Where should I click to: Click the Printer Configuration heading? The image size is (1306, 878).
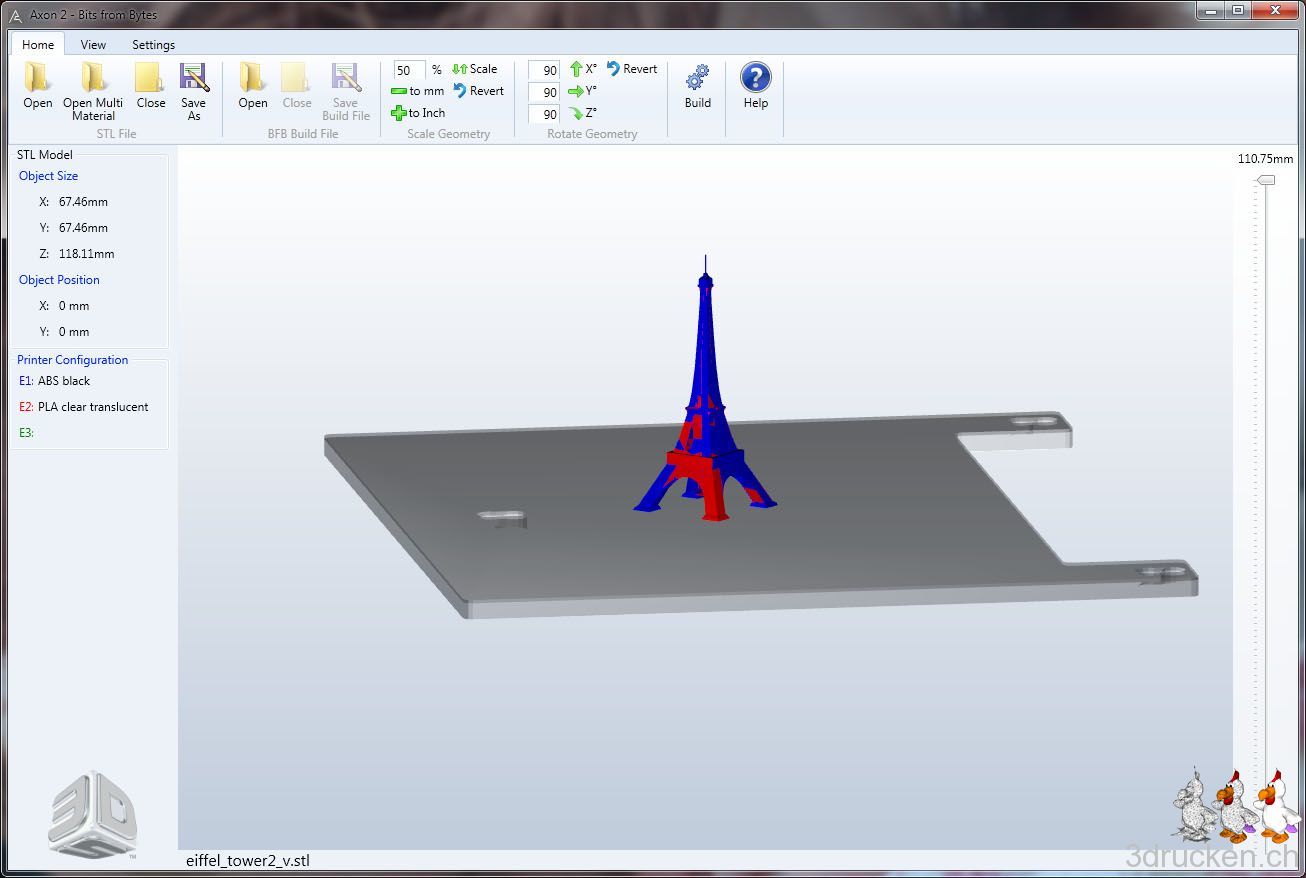pos(72,360)
